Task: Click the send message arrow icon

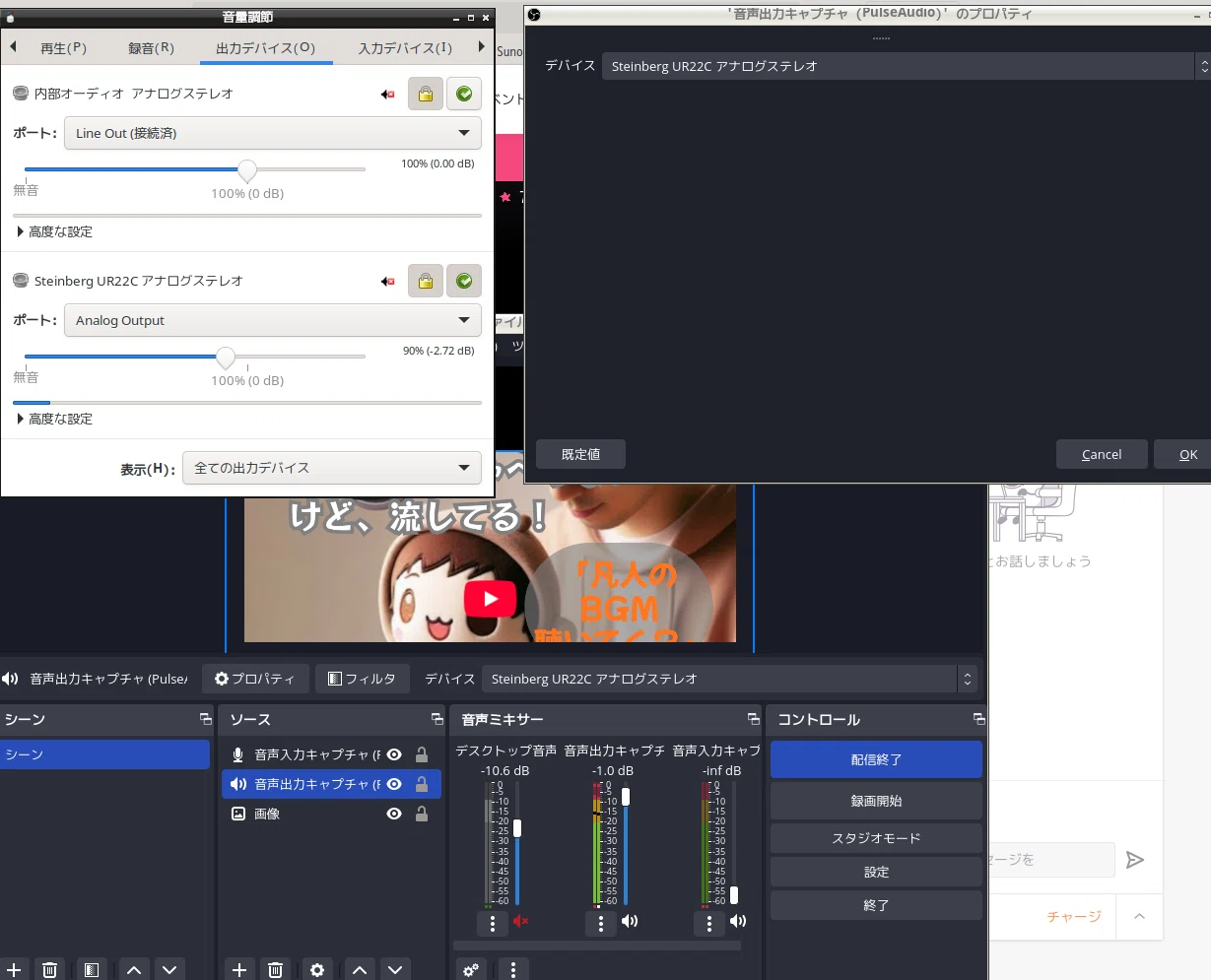Action: point(1135,860)
